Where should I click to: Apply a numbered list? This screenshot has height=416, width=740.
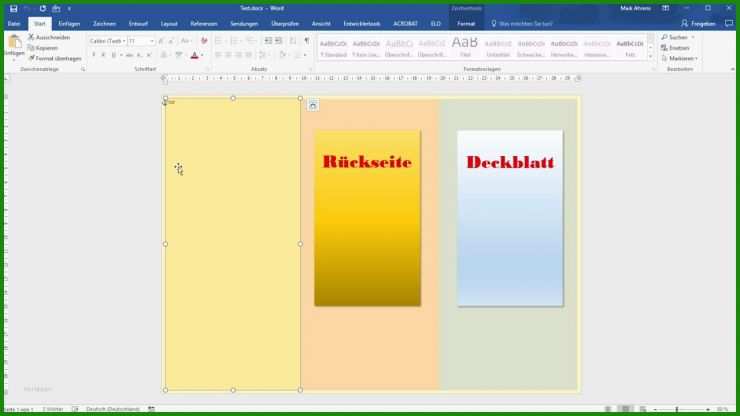pyautogui.click(x=235, y=41)
